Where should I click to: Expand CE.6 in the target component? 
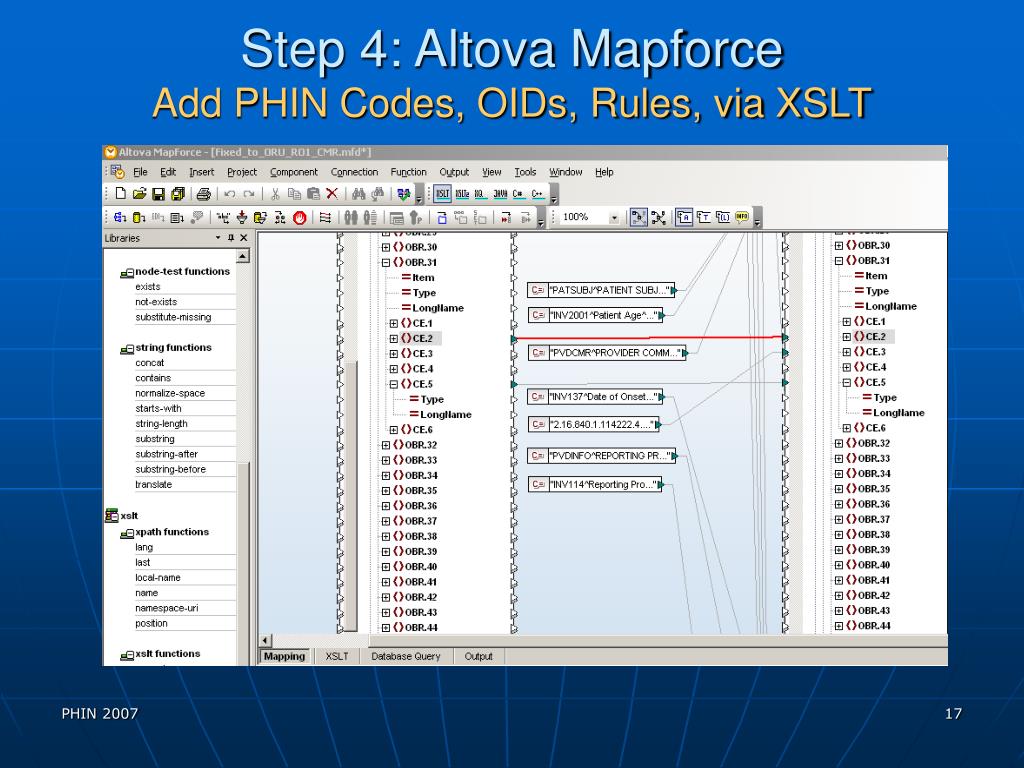pos(847,428)
